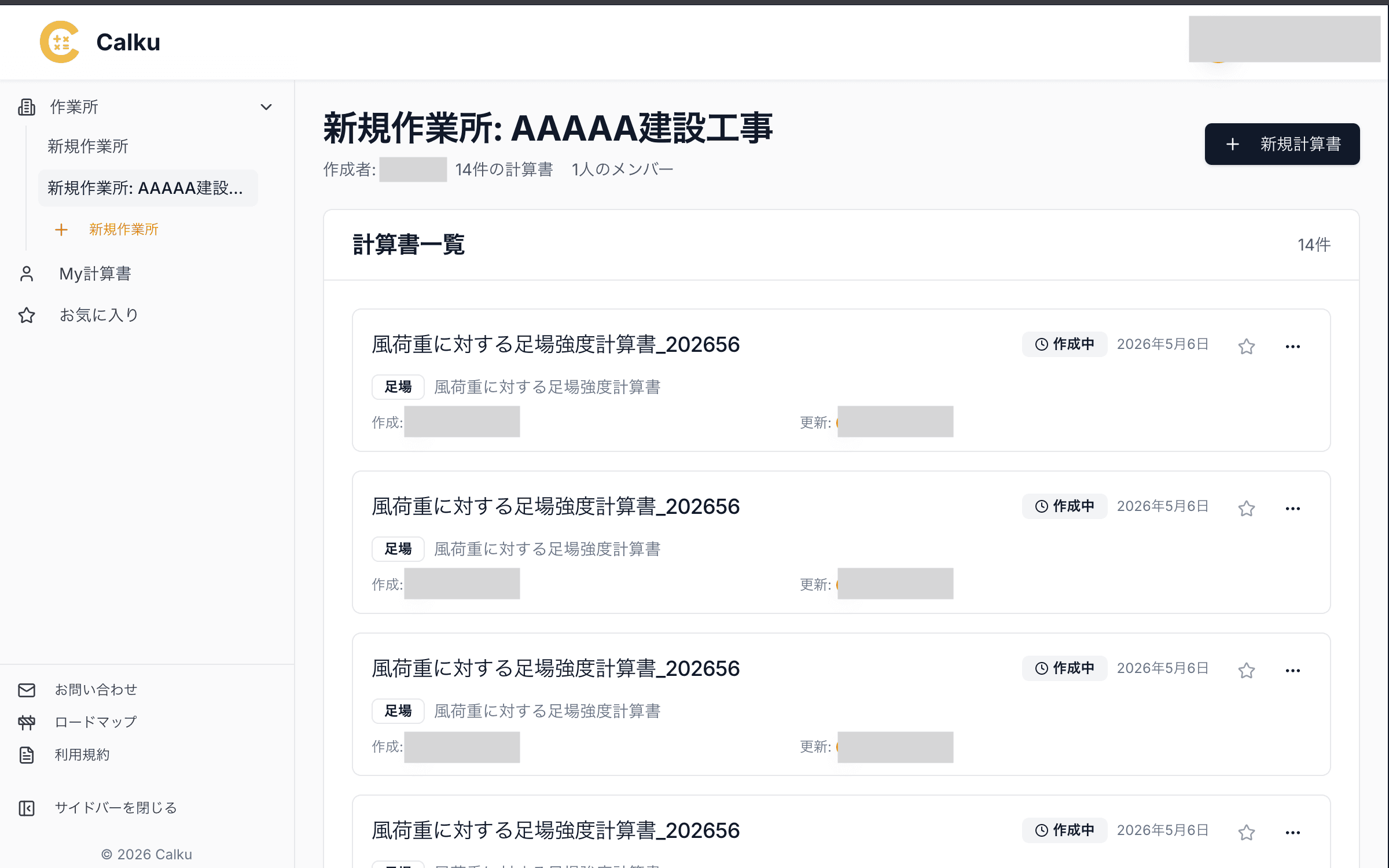Image resolution: width=1389 pixels, height=868 pixels.
Task: Open the second card's three-dot menu
Action: click(x=1293, y=508)
